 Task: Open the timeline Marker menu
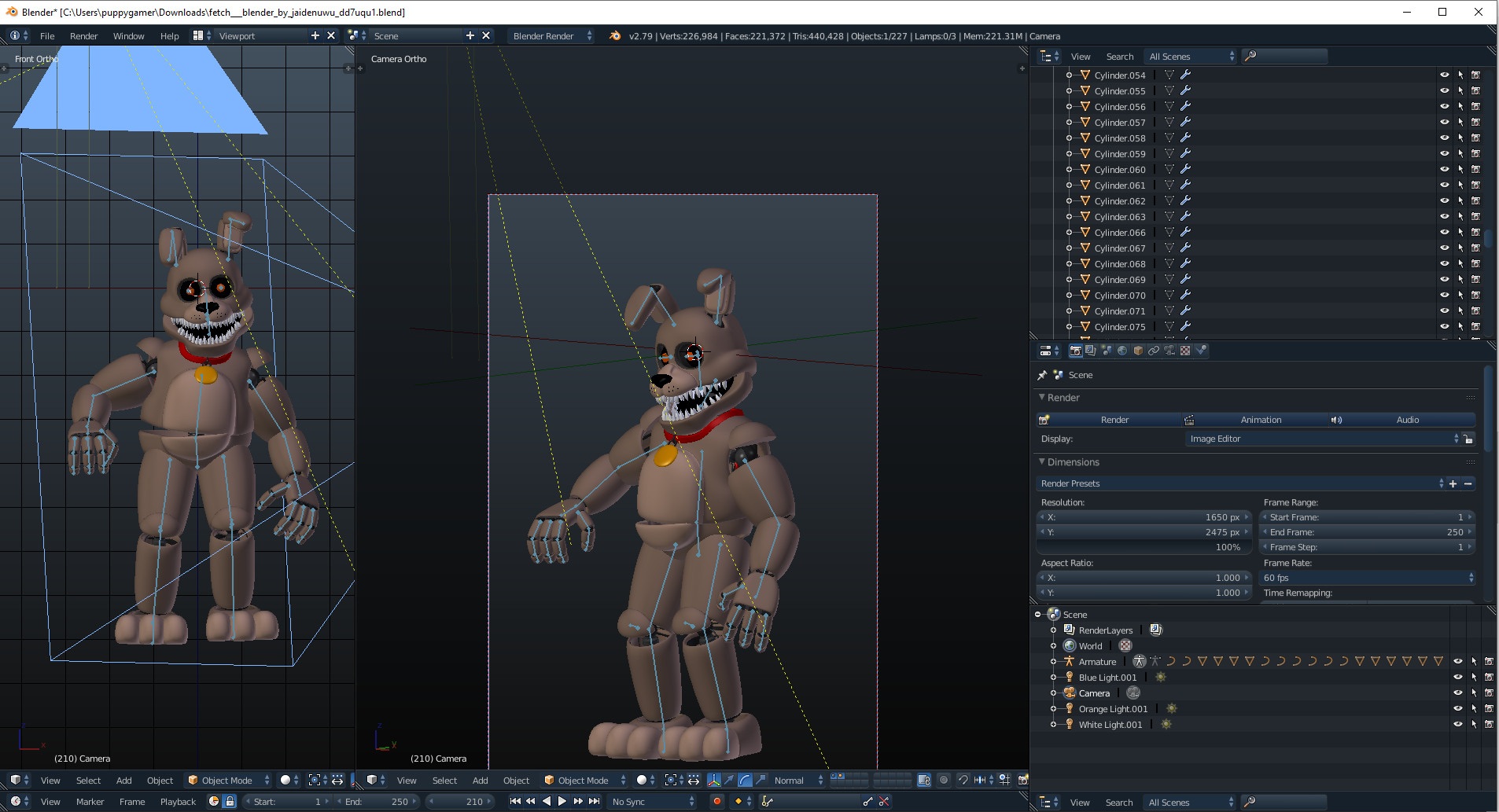pos(90,802)
